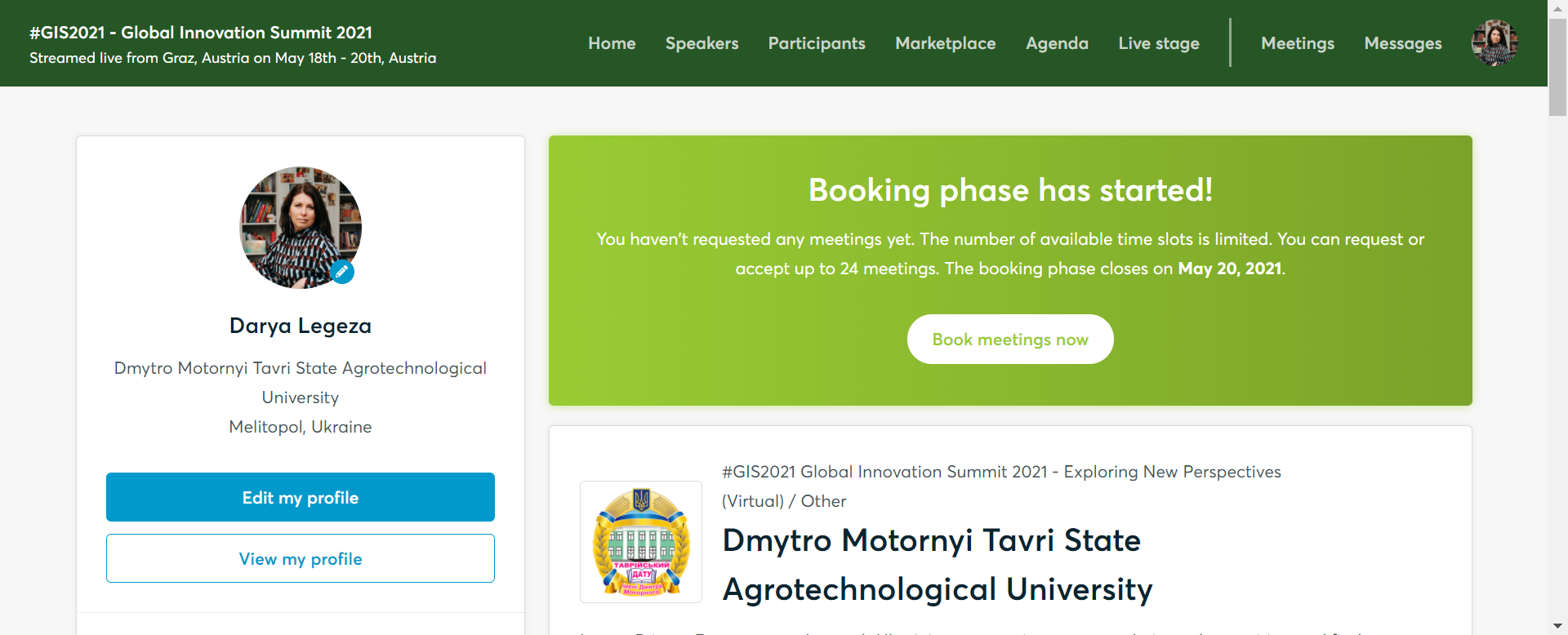Open the Participants list

click(817, 43)
